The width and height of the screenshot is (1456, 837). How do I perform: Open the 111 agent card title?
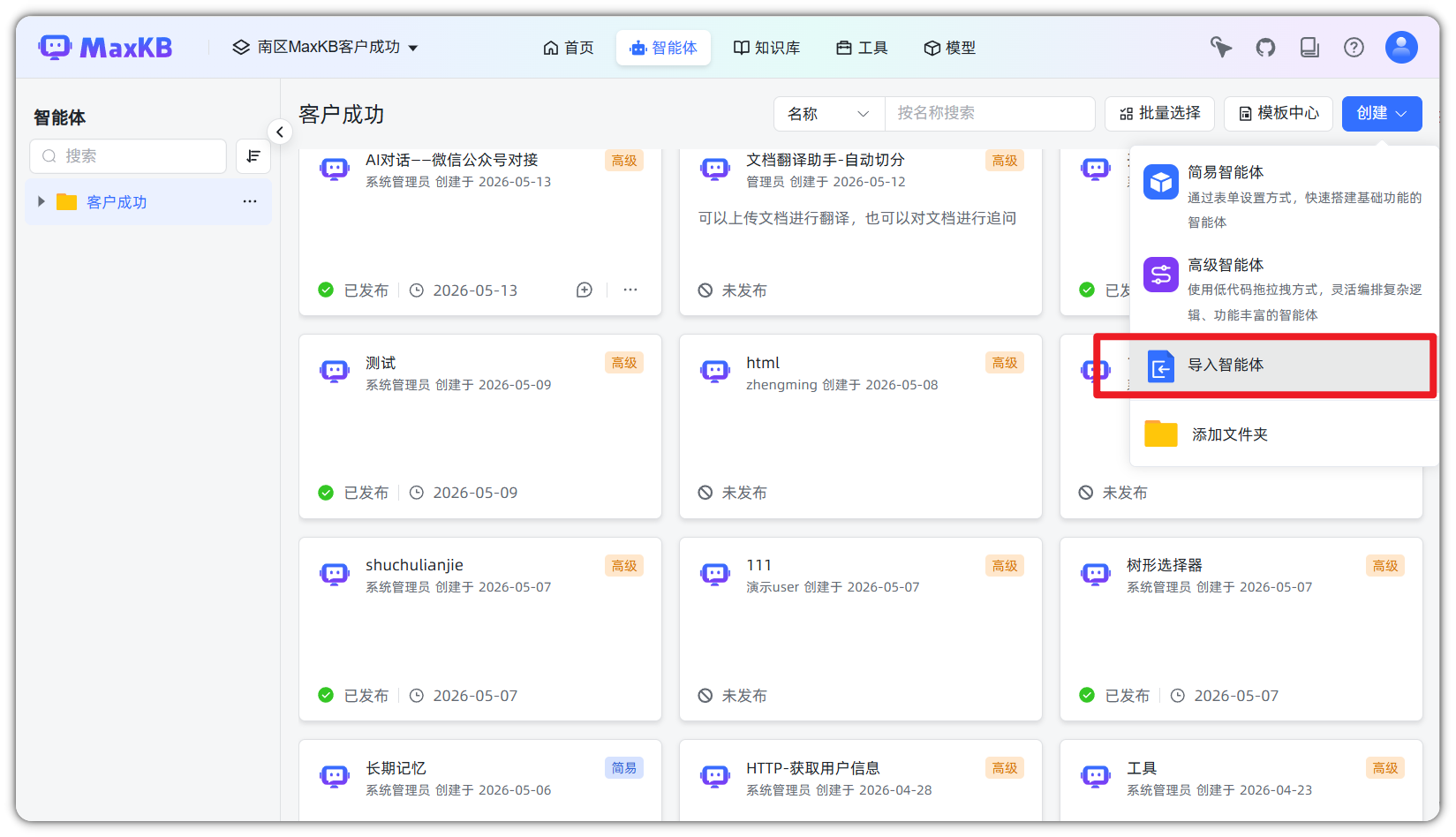pos(759,565)
